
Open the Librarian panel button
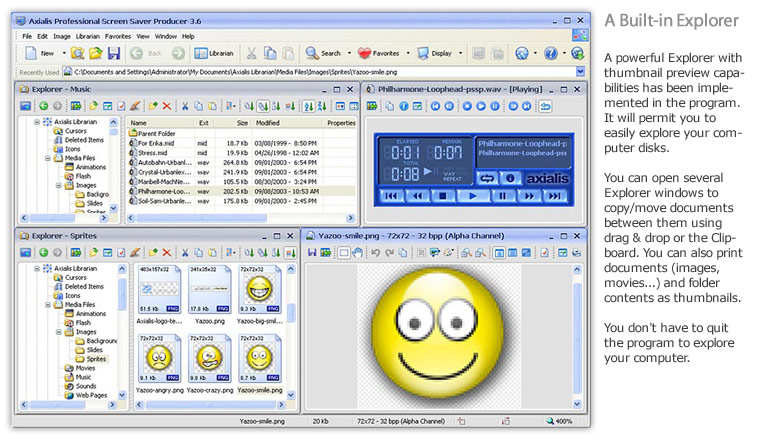click(x=214, y=53)
